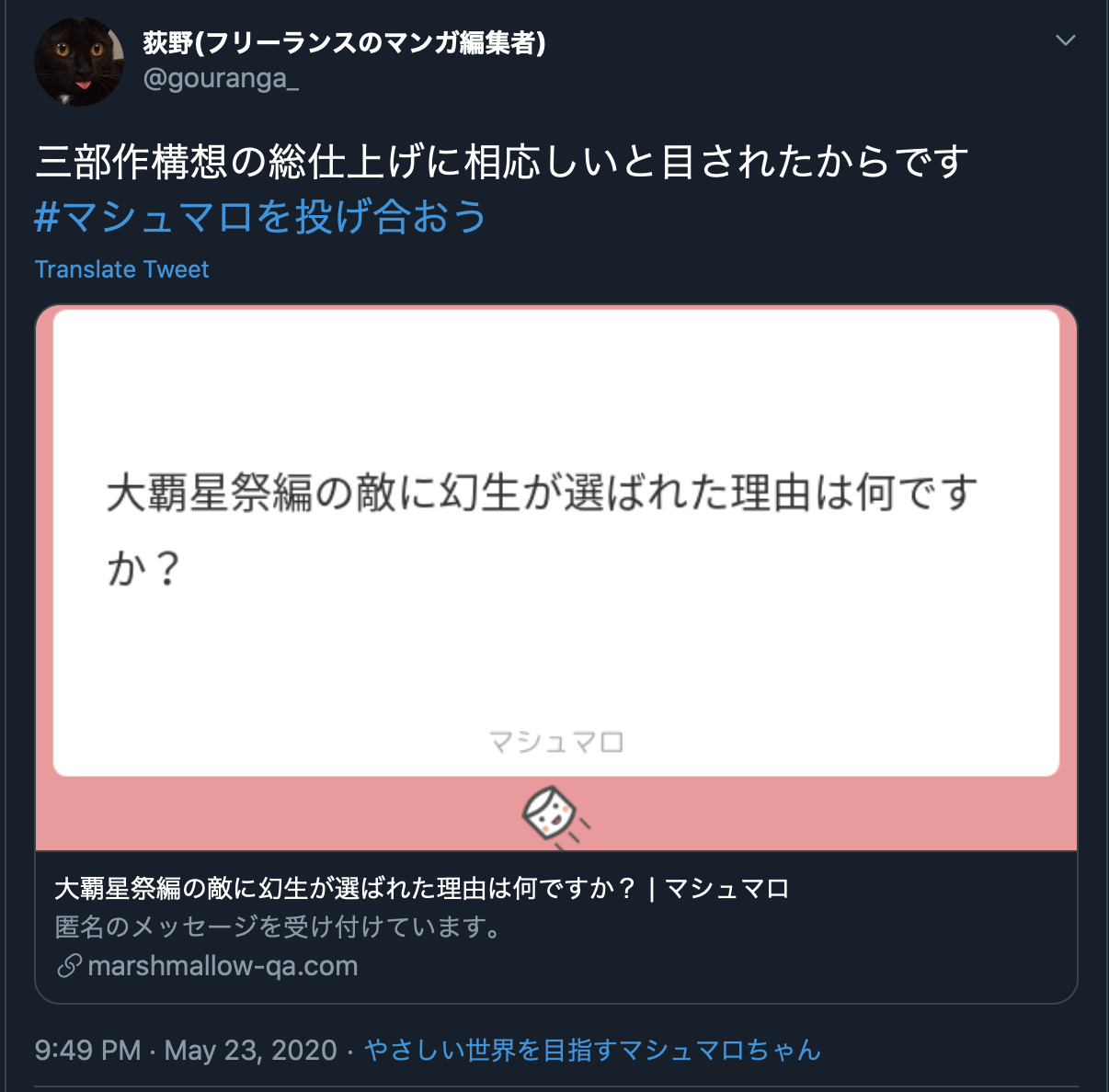Open the 荻野 display name profile
The height and width of the screenshot is (1092, 1109).
click(344, 42)
